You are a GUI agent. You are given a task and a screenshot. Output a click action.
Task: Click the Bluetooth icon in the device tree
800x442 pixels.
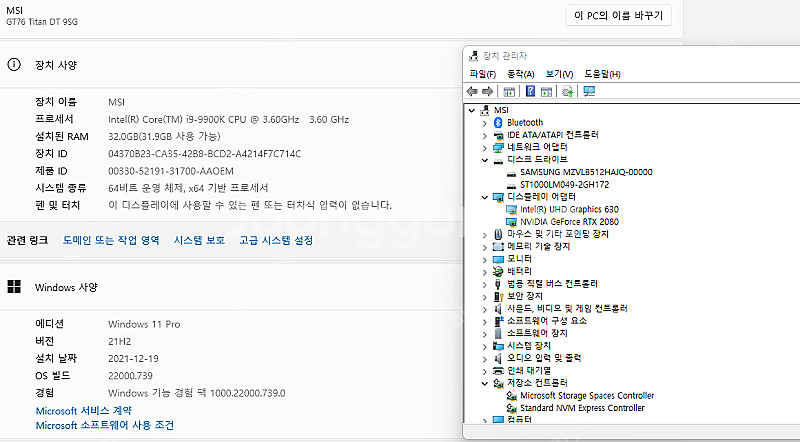click(x=498, y=122)
